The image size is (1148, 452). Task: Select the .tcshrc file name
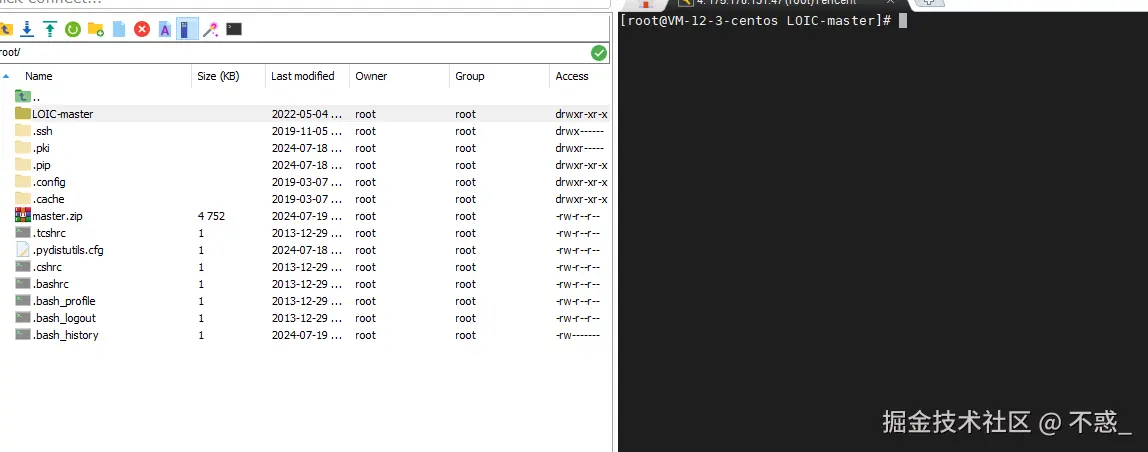50,233
